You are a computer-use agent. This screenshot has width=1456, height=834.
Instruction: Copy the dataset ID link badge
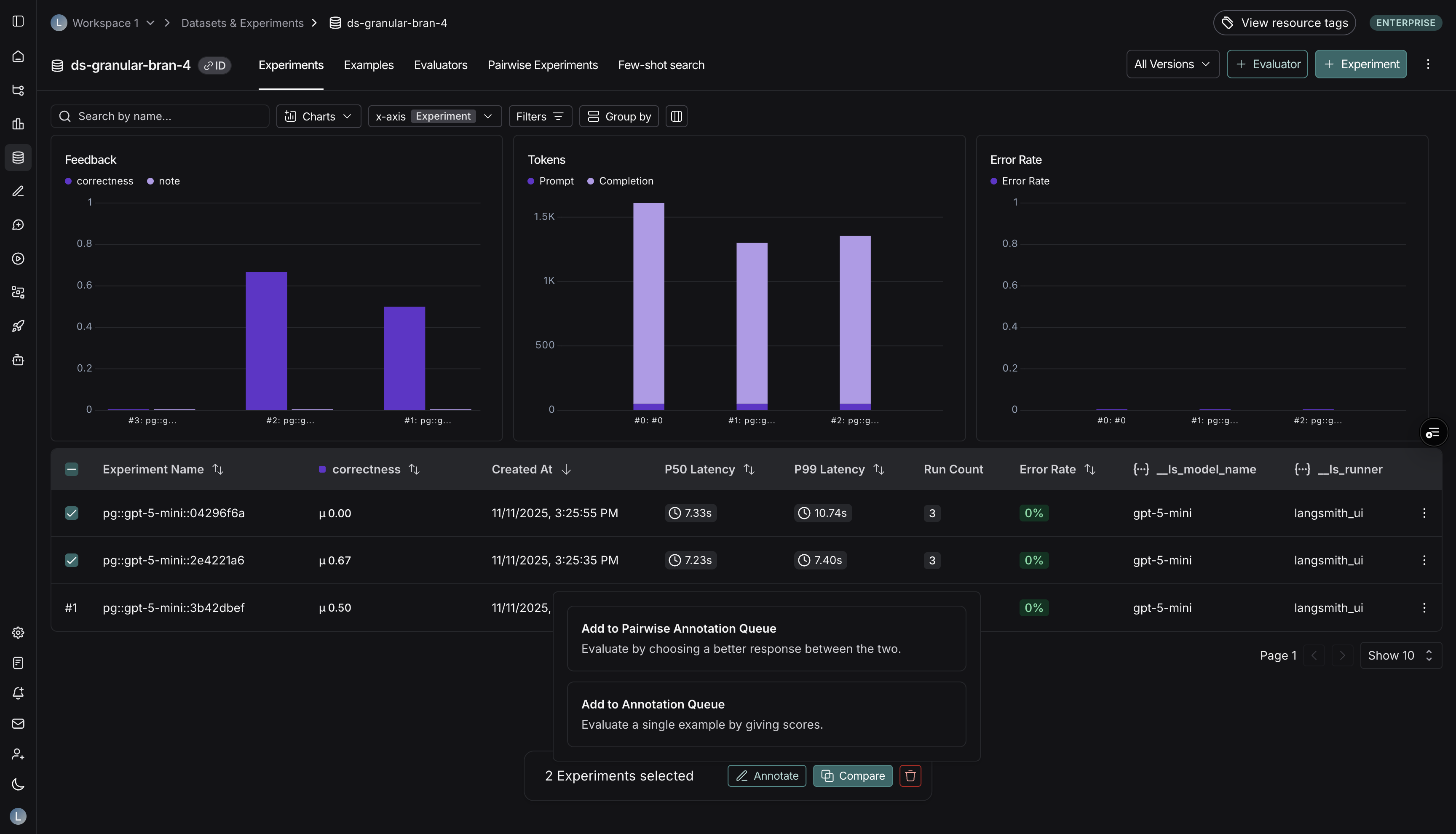pyautogui.click(x=215, y=65)
